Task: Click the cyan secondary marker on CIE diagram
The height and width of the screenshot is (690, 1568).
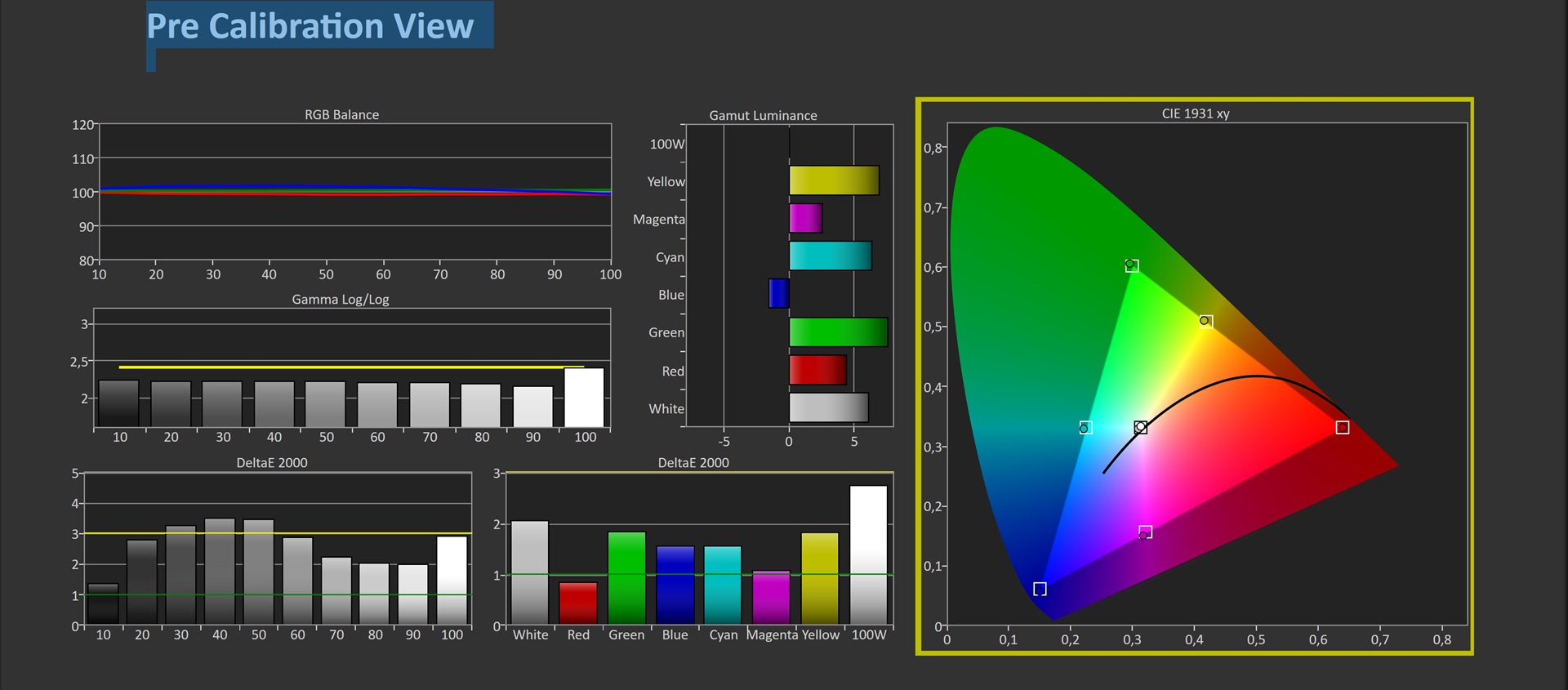Action: [x=1085, y=428]
